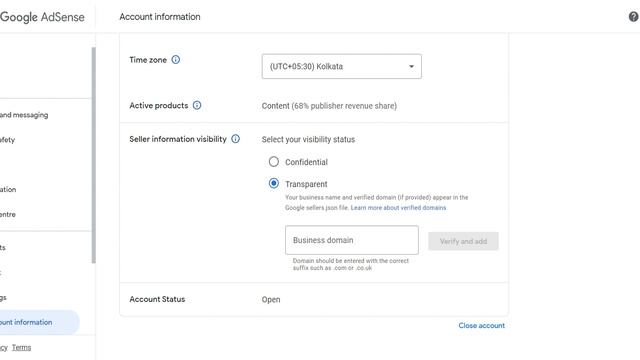Viewport: 640px width, 360px height.
Task: Click the Account Status value Open
Action: (271, 300)
